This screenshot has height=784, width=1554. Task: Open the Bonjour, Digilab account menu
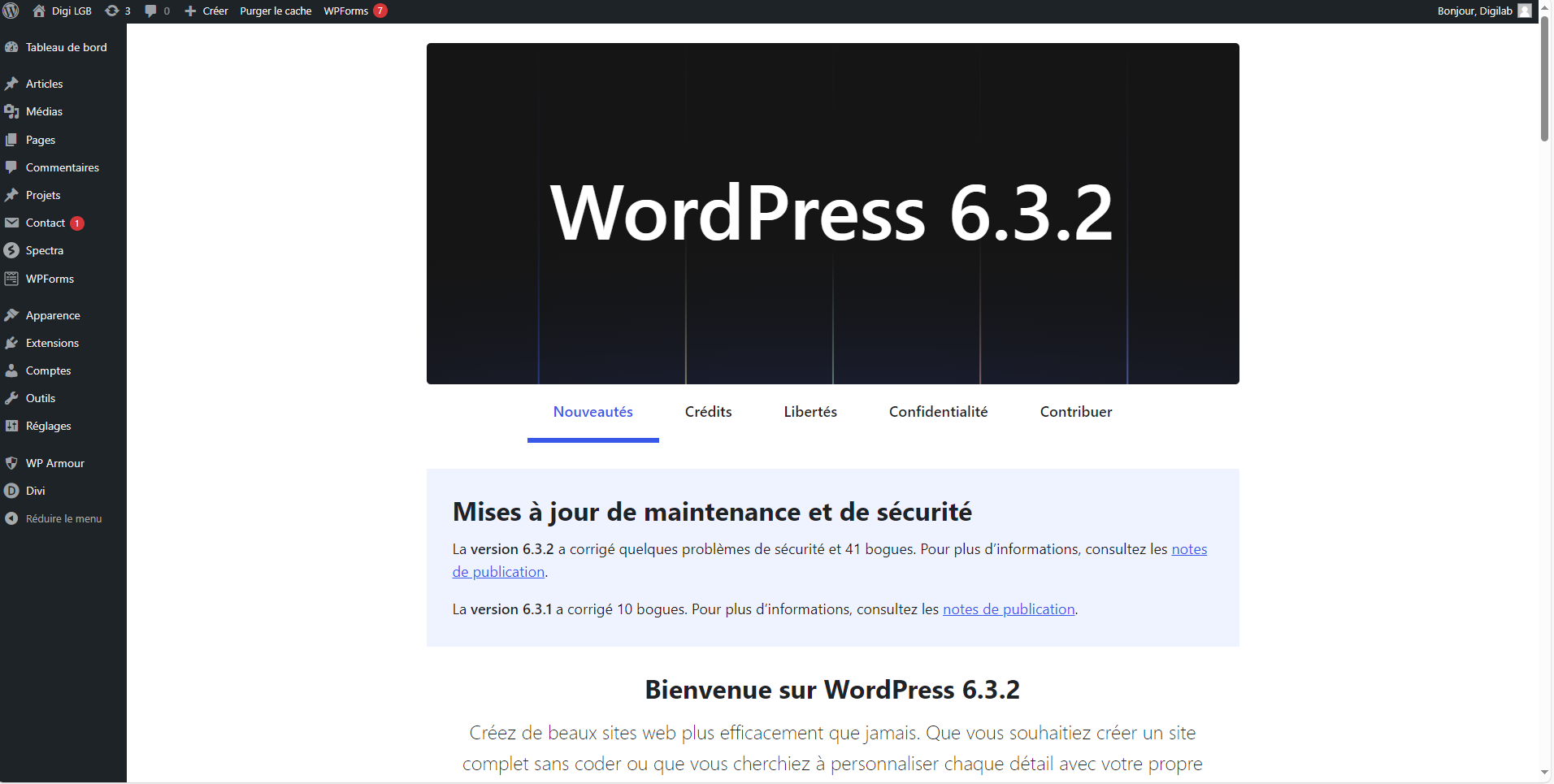(x=1474, y=11)
